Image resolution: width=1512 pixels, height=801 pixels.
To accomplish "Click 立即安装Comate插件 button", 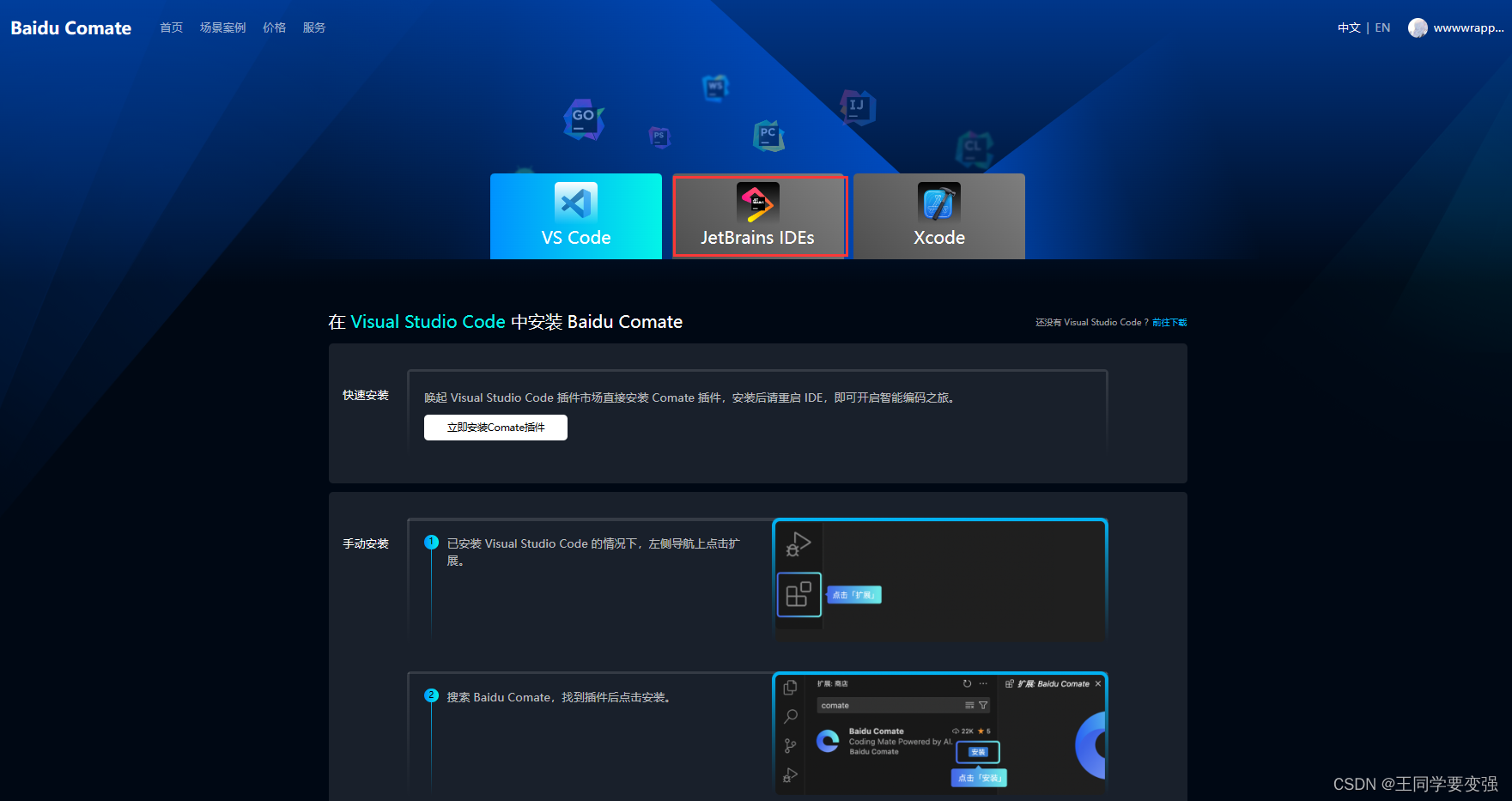I will (x=495, y=428).
